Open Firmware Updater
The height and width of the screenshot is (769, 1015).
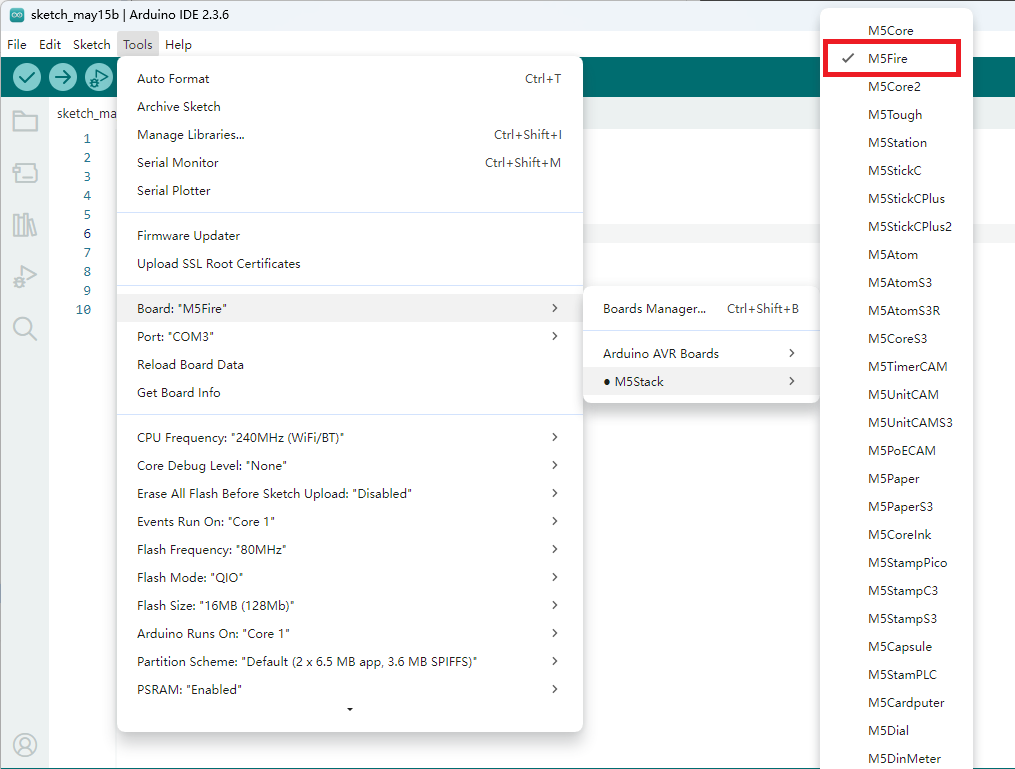(350, 236)
